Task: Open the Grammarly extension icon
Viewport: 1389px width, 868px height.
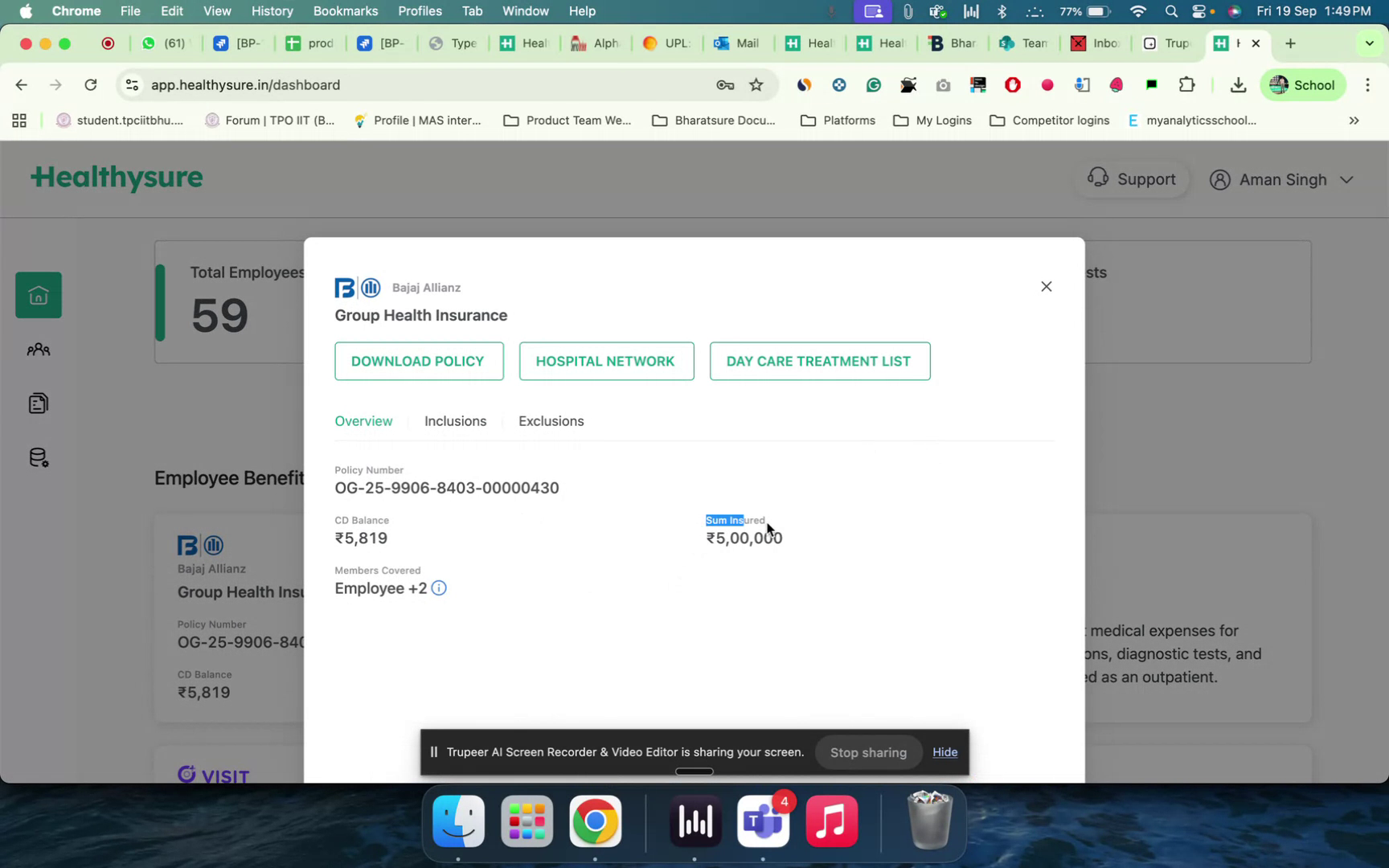Action: [874, 84]
